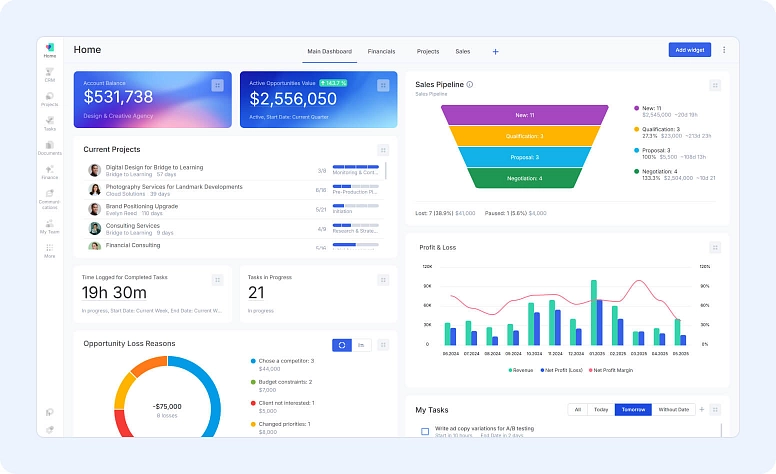The image size is (776, 474).
Task: Click the plus icon to add dashboard tab
Action: [x=495, y=51]
